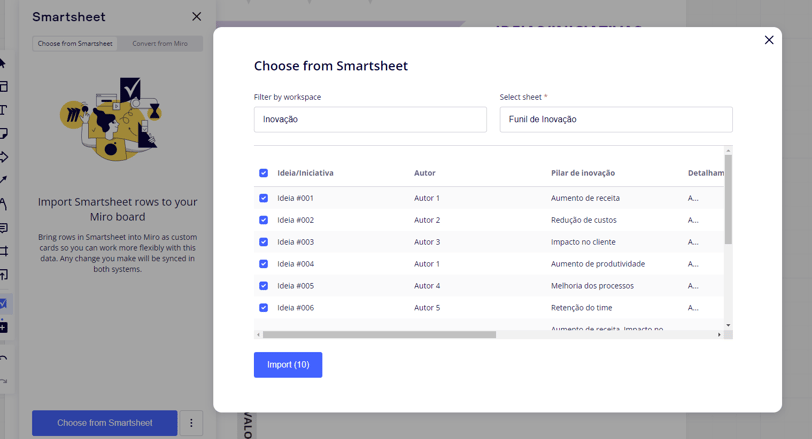Viewport: 812px width, 439px height.
Task: Click the Import (10) button
Action: [x=288, y=365]
